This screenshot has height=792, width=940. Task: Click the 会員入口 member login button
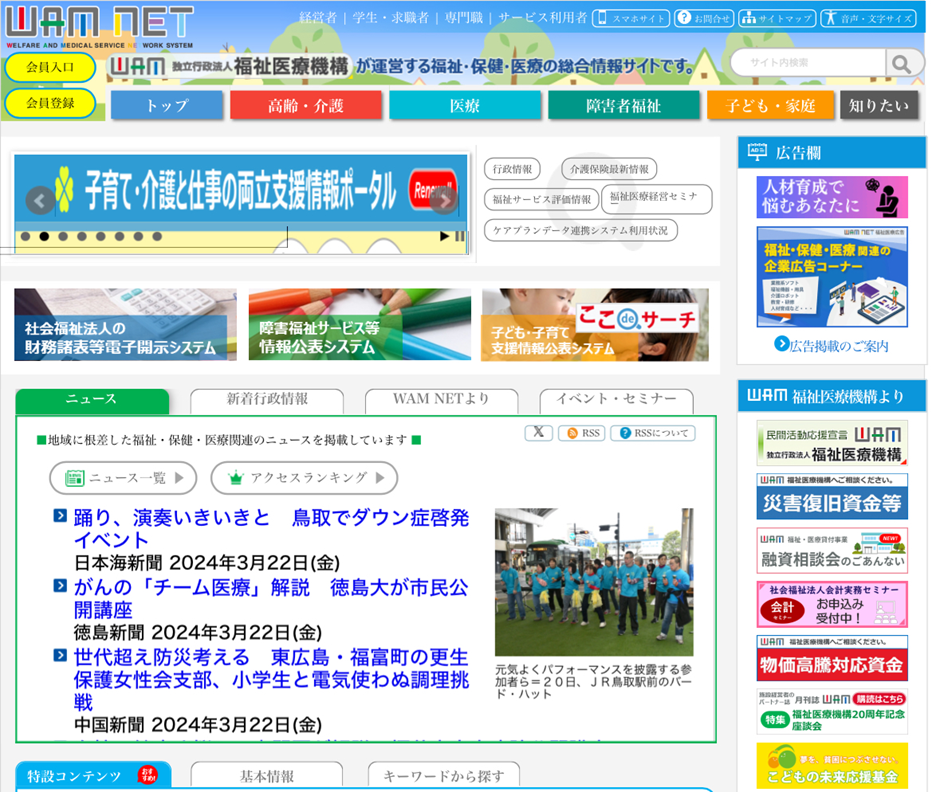pos(50,67)
